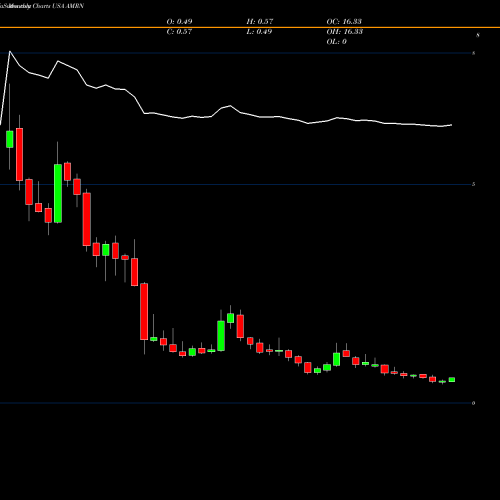Click the '5' price axis label
Image resolution: width=500 pixels, height=500 pixels.
[x=473, y=184]
